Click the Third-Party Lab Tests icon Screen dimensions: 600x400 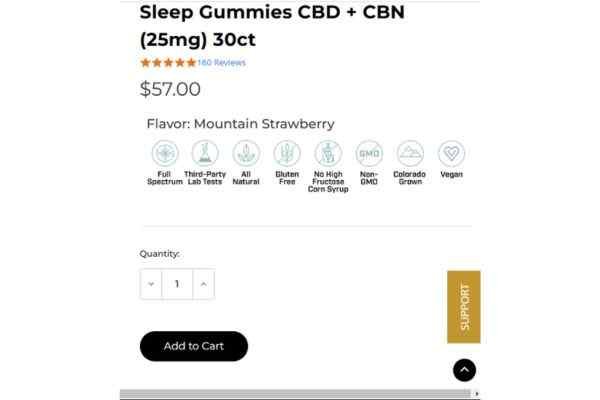(205, 153)
